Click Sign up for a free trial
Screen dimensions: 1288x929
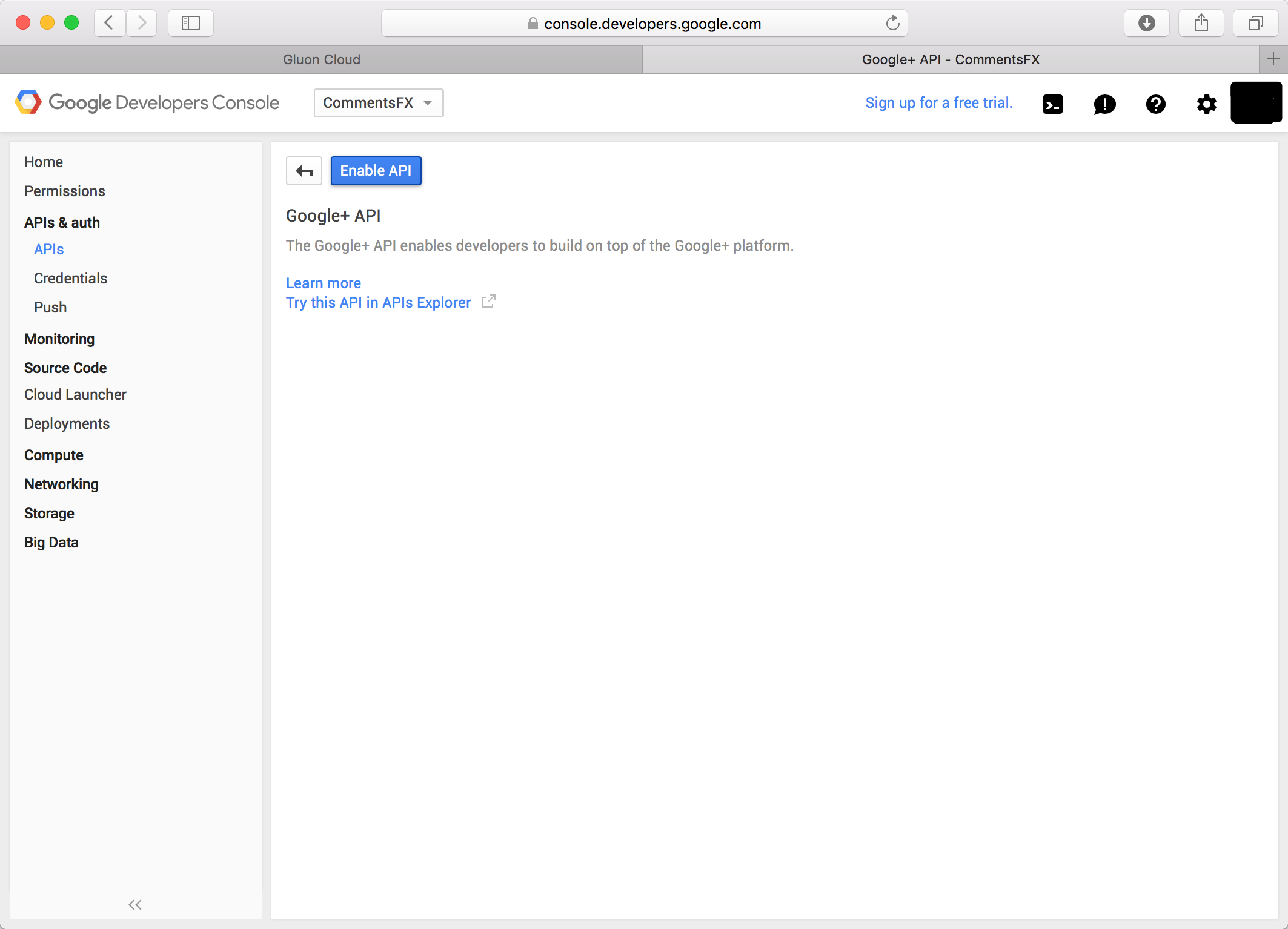pyautogui.click(x=938, y=103)
